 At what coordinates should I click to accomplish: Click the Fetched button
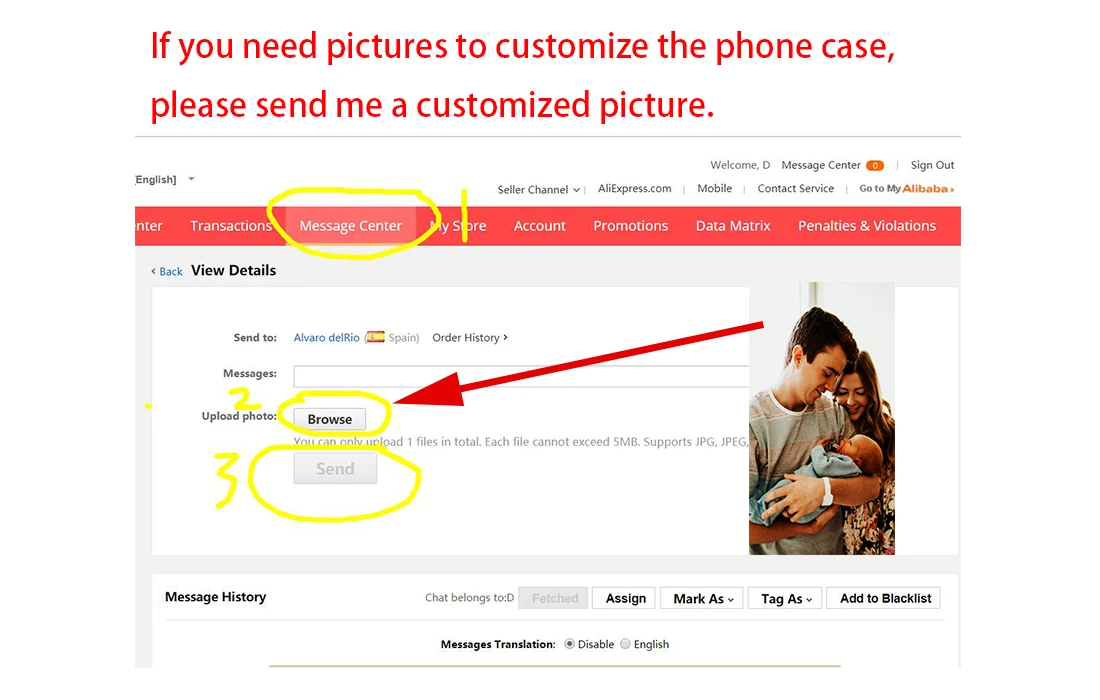point(554,598)
